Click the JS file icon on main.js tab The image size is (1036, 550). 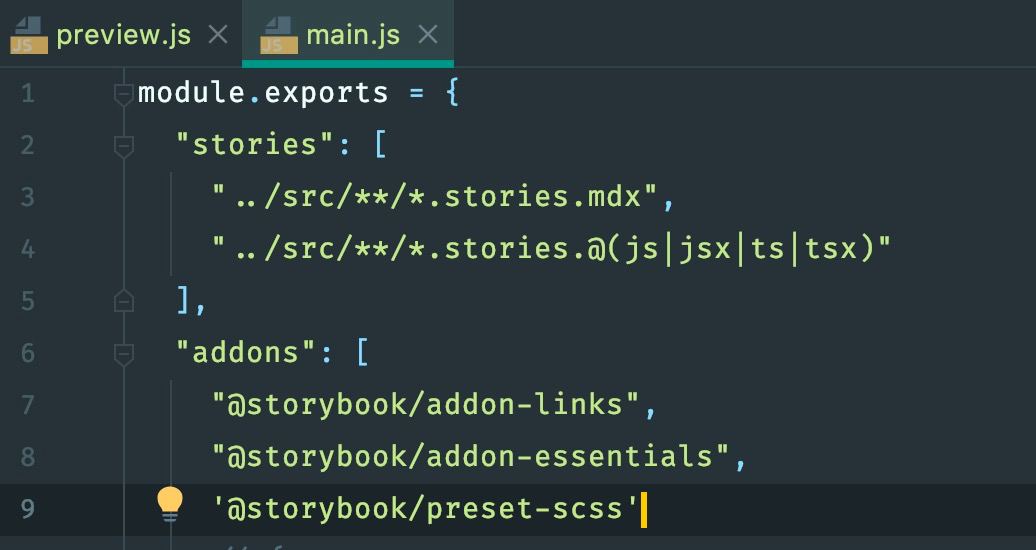tap(279, 36)
